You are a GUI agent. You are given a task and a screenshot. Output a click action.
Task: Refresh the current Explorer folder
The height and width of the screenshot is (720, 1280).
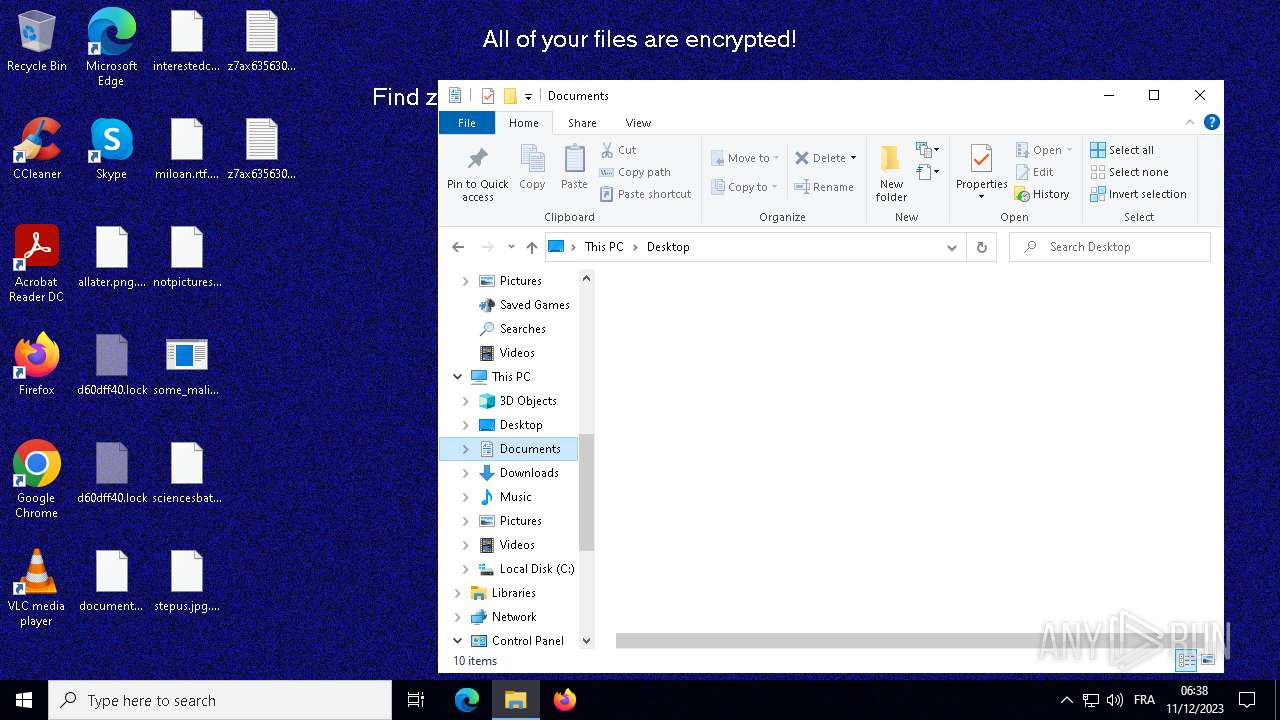pyautogui.click(x=981, y=247)
